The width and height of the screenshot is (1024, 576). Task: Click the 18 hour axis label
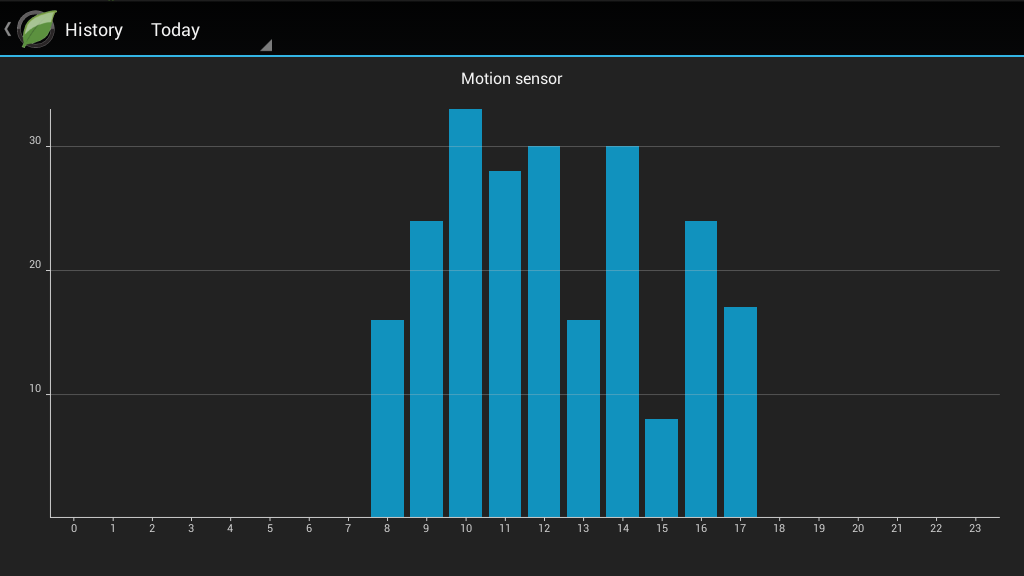click(x=779, y=528)
